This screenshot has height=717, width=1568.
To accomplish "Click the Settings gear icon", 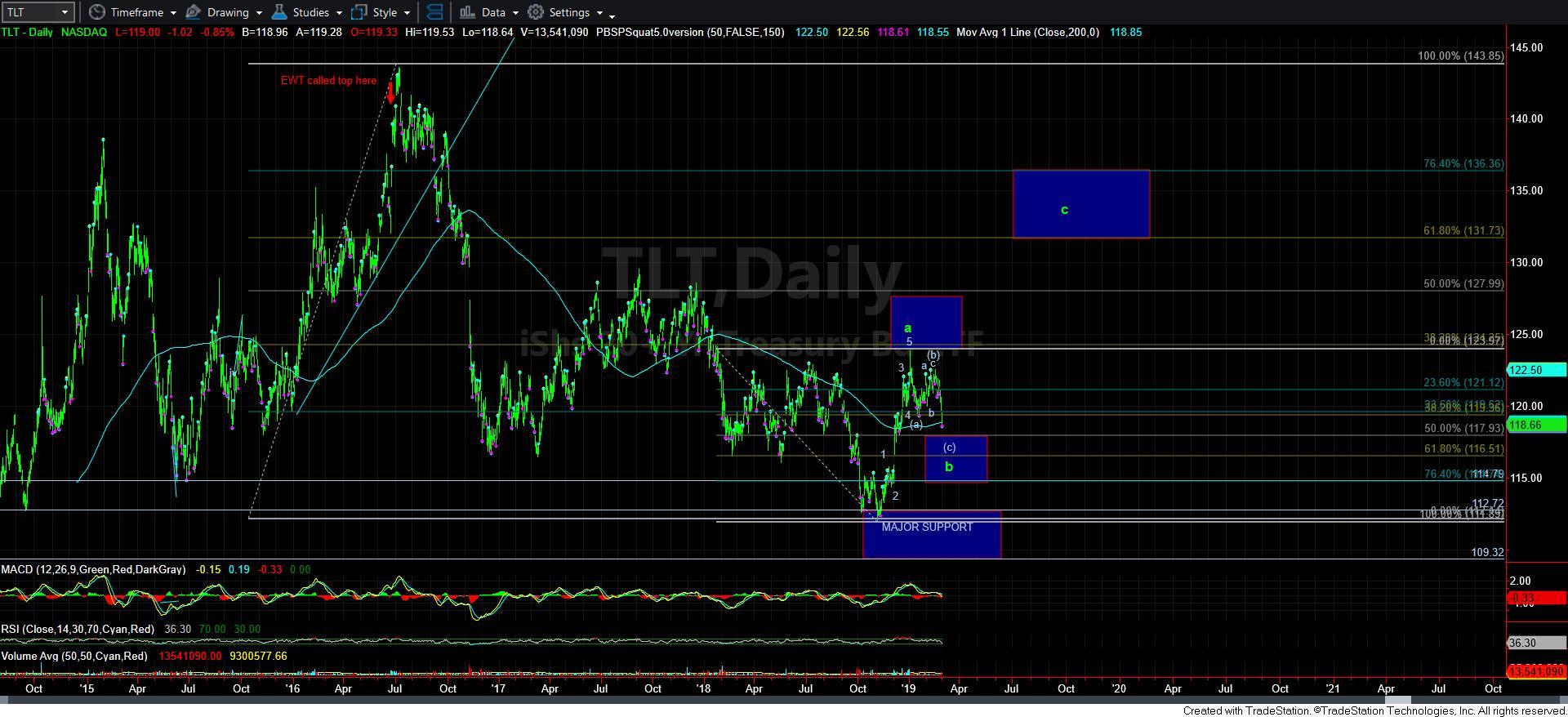I will (536, 12).
